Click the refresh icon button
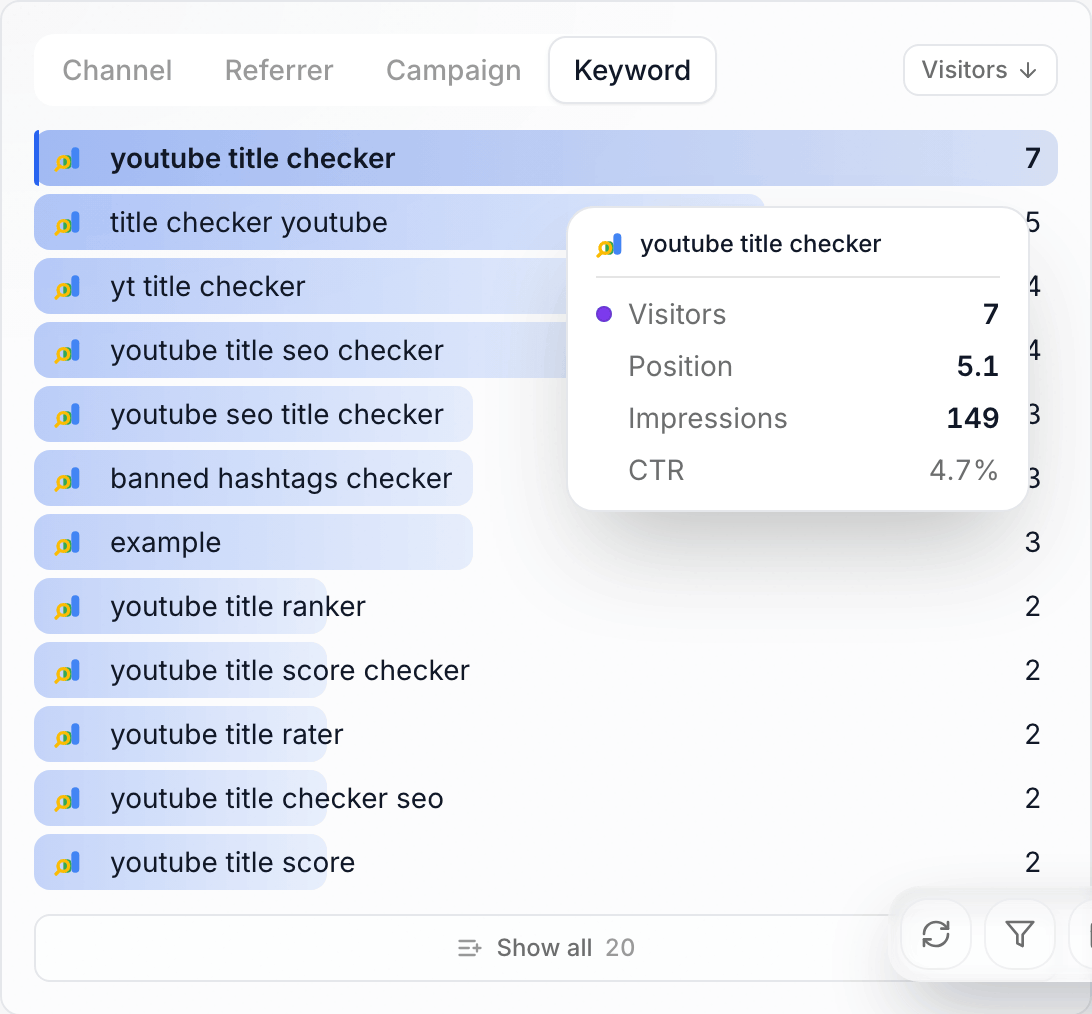Image resolution: width=1092 pixels, height=1014 pixels. pos(936,934)
